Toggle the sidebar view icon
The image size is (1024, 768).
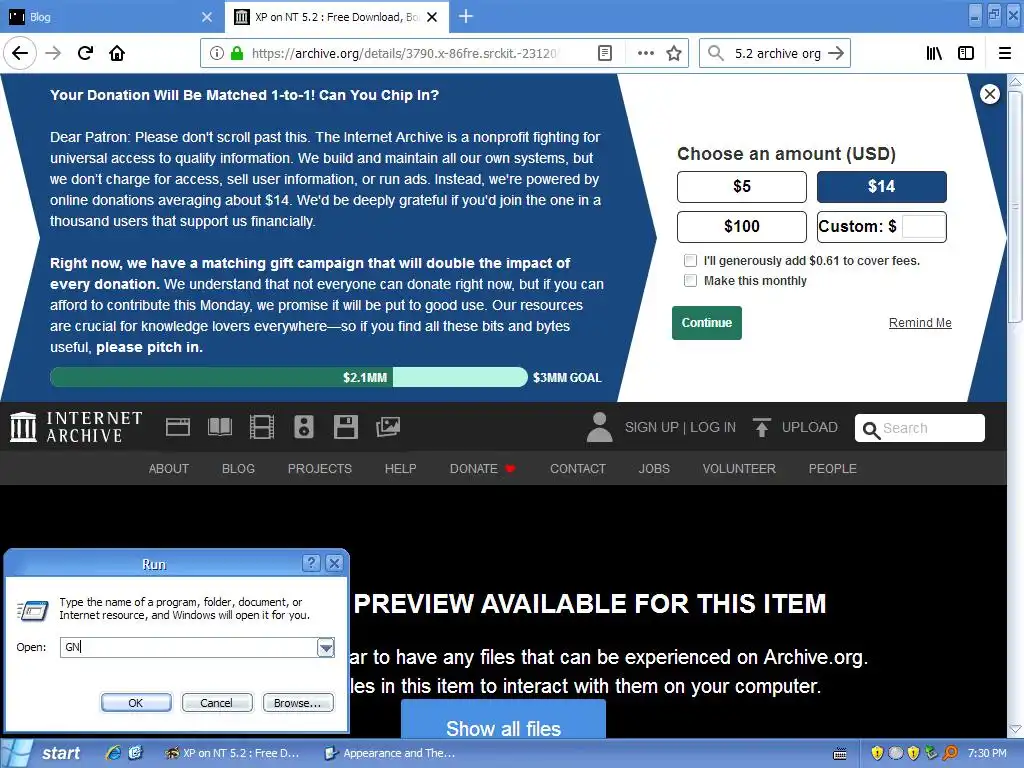pos(966,53)
